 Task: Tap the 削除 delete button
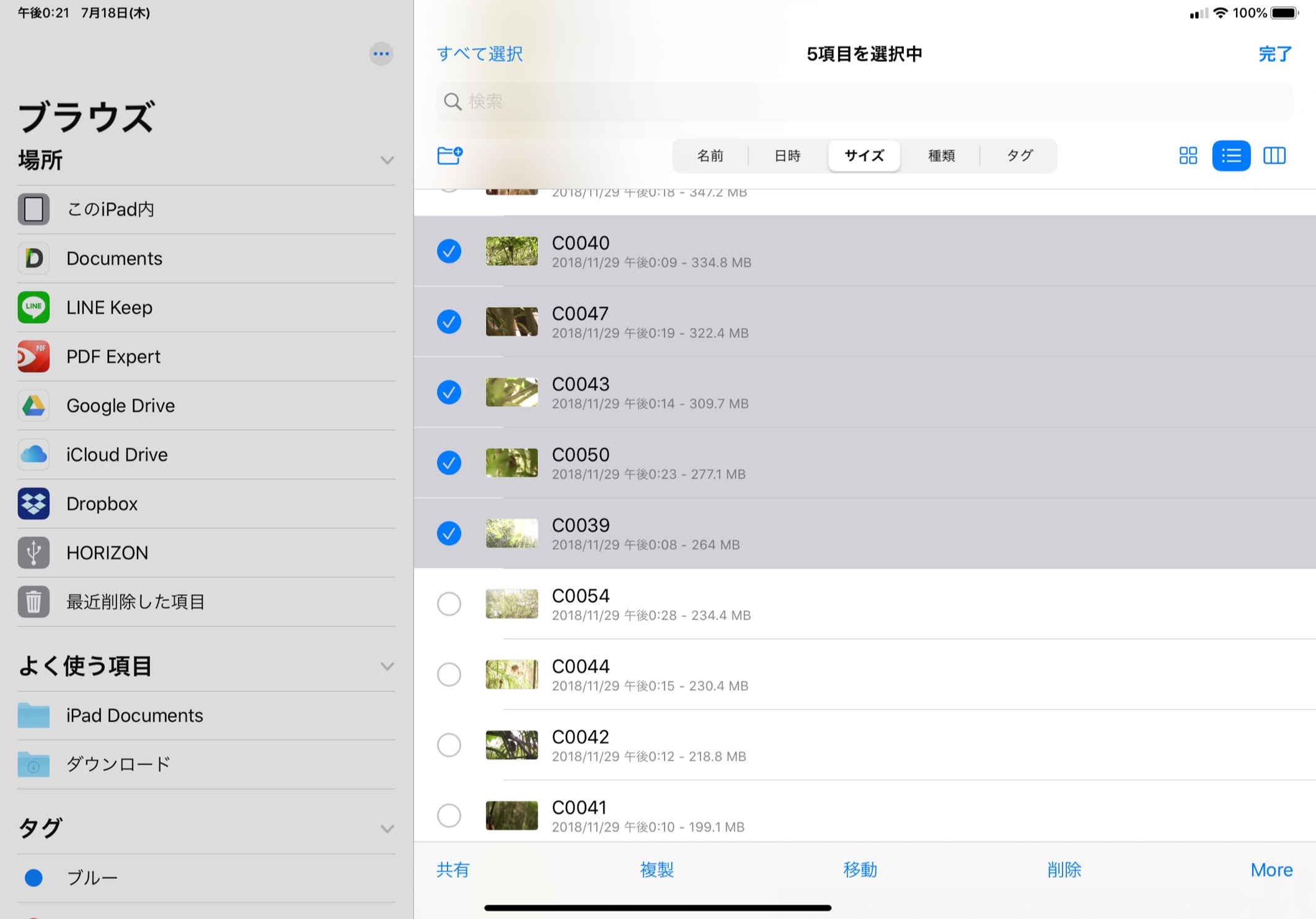pos(1064,869)
